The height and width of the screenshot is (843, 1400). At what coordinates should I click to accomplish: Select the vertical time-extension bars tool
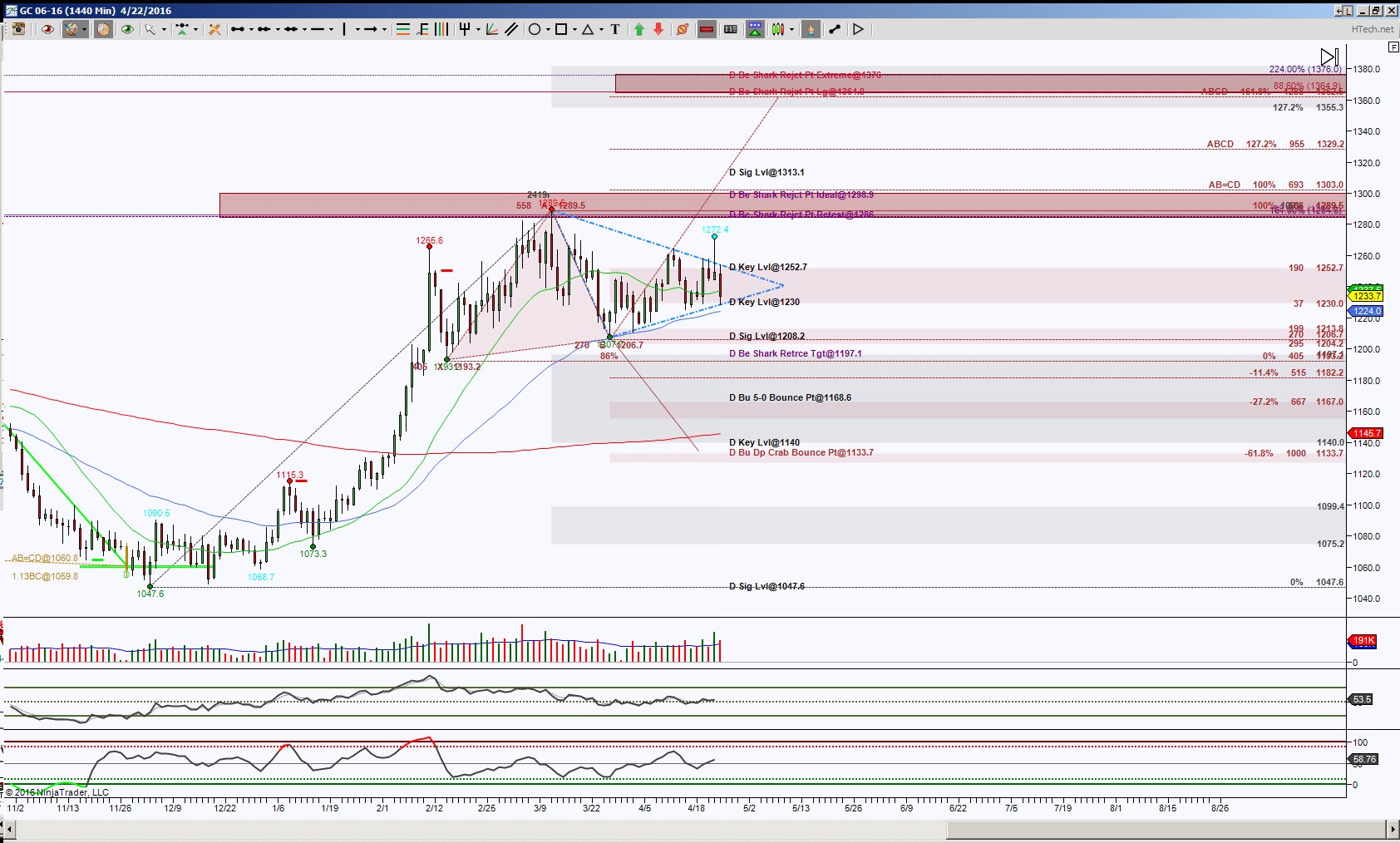pyautogui.click(x=441, y=29)
